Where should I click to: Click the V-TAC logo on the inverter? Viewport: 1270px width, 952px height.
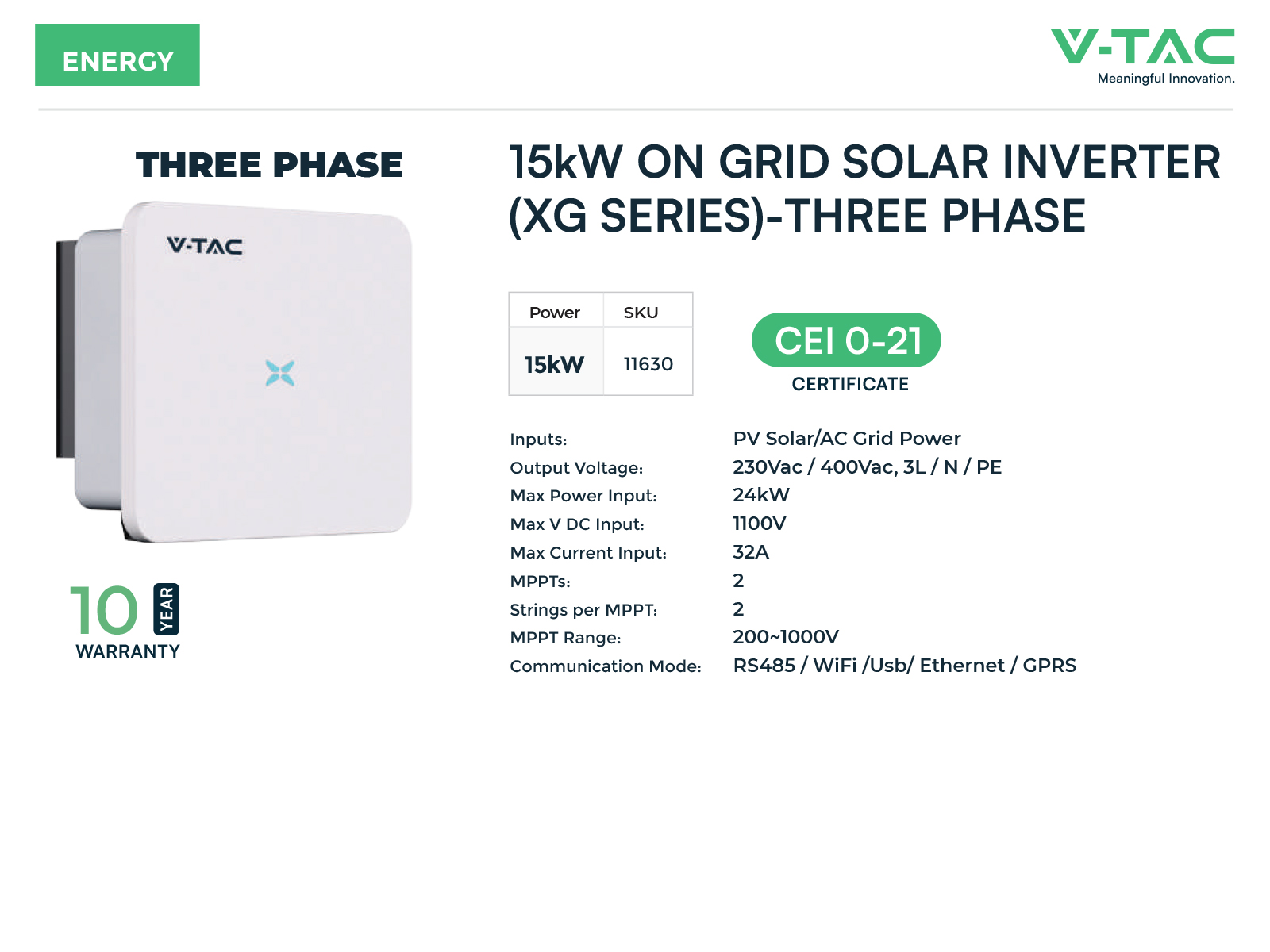pos(205,246)
